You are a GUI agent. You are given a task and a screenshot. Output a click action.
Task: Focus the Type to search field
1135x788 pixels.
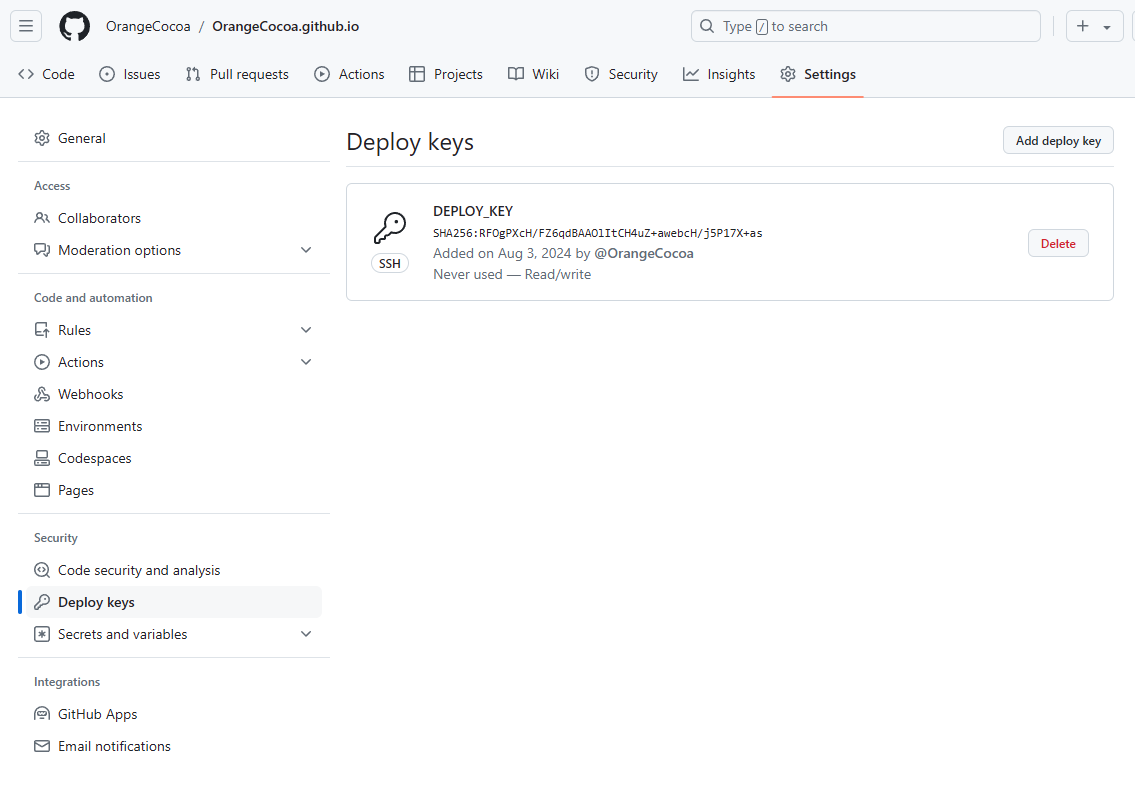(866, 26)
